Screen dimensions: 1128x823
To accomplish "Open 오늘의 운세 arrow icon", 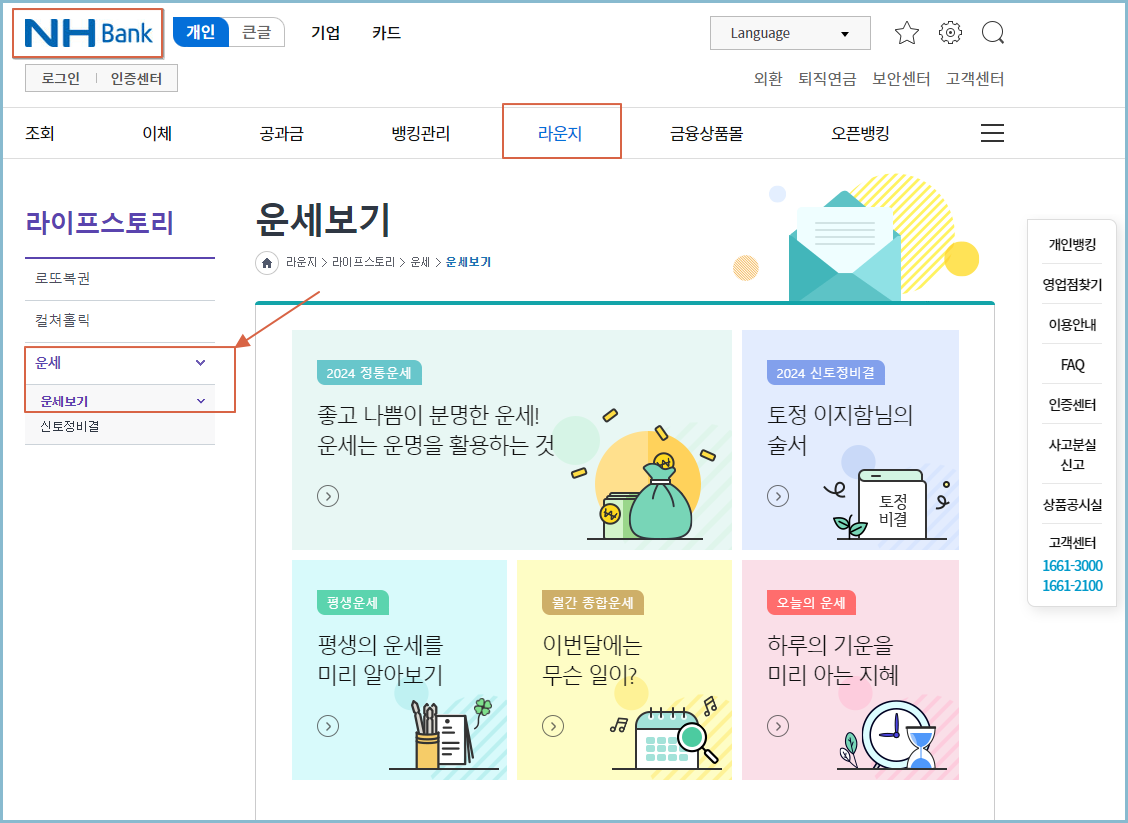I will point(778,726).
